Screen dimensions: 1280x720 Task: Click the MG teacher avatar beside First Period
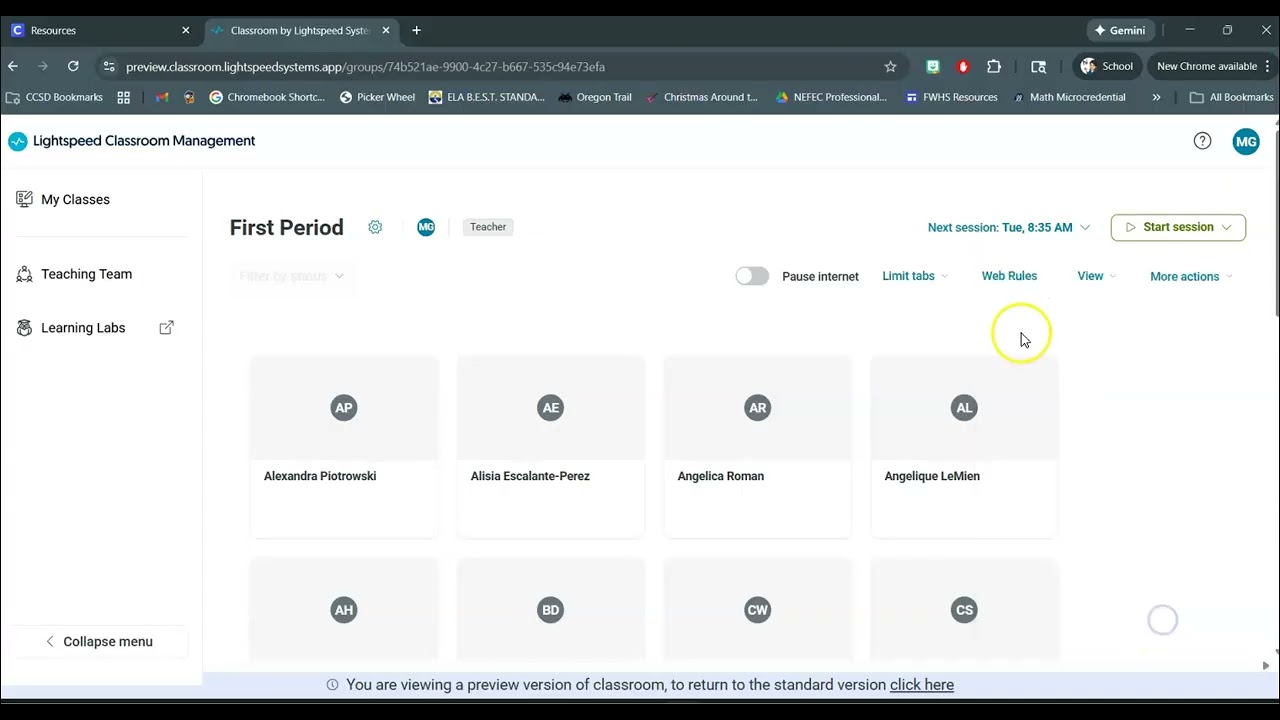tap(426, 227)
